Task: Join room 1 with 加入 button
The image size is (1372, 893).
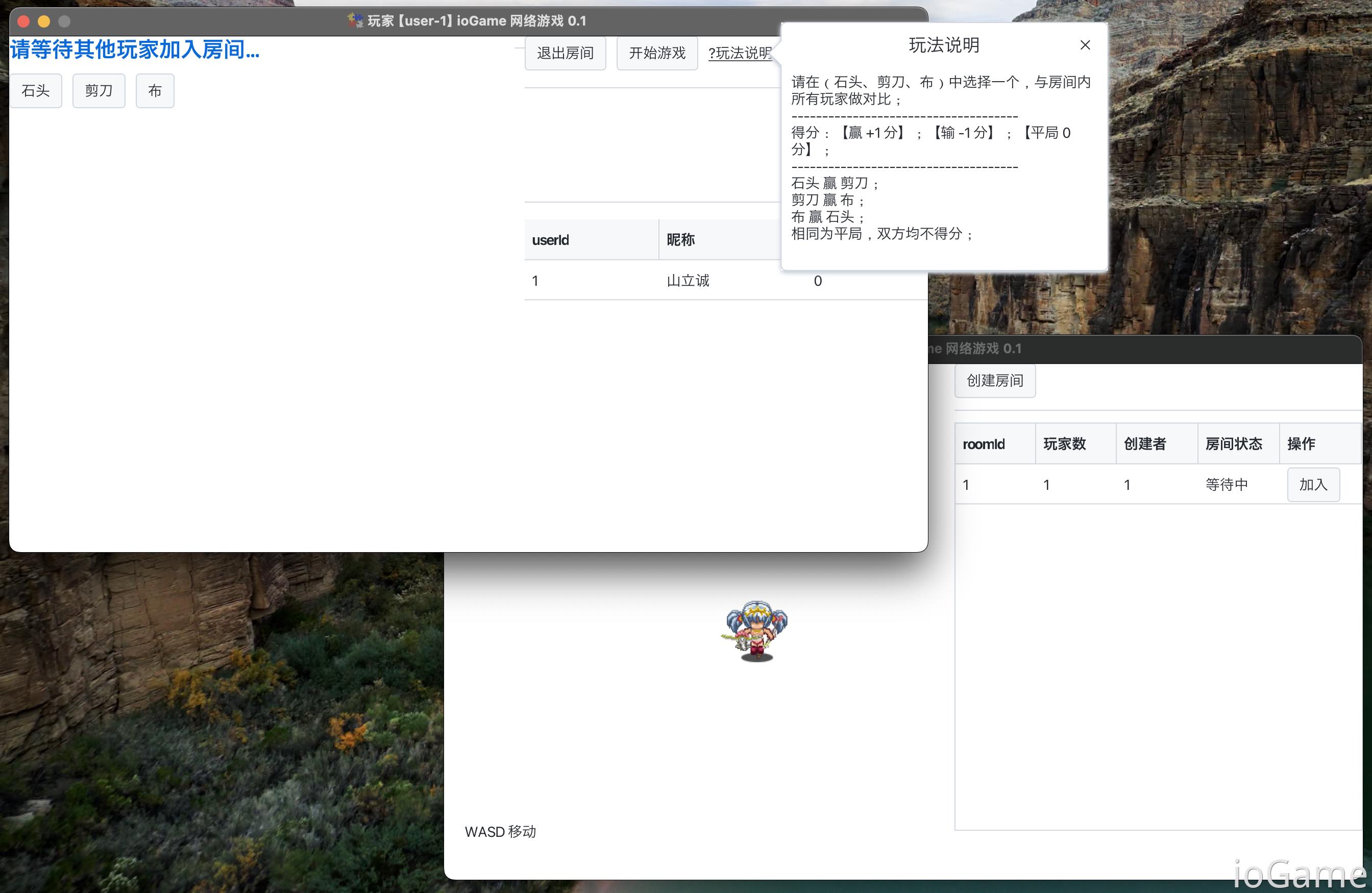Action: tap(1313, 484)
